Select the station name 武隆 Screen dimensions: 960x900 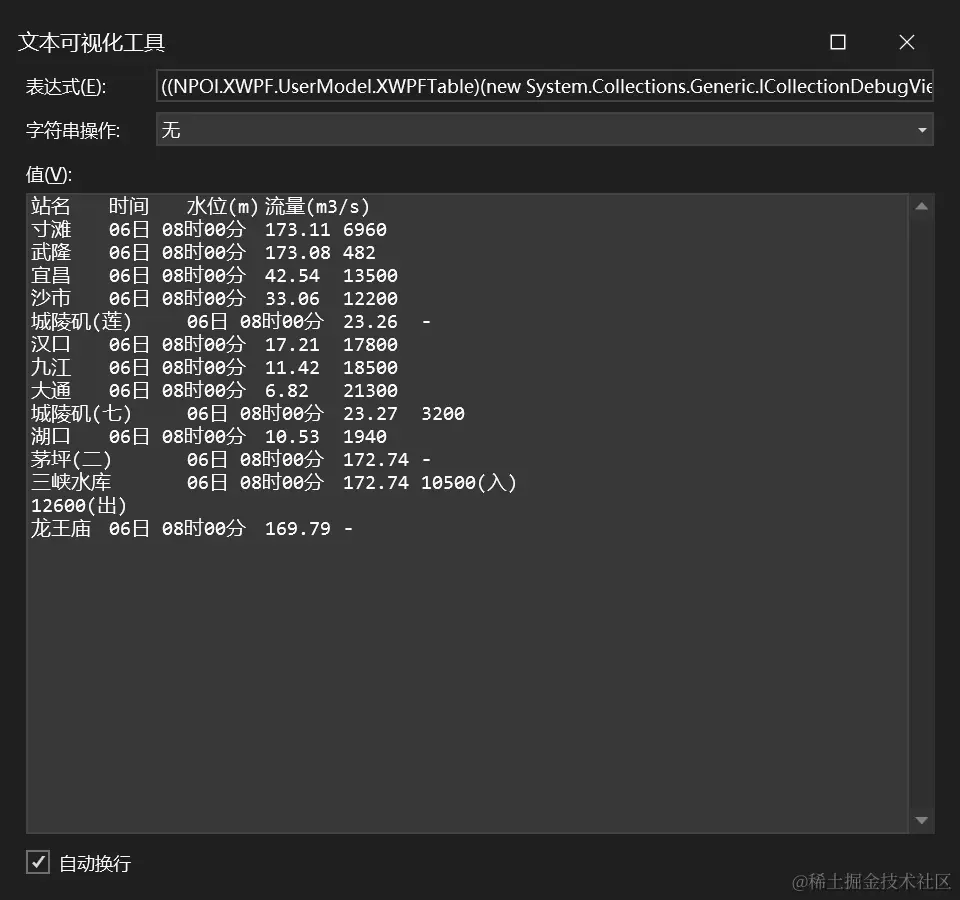pos(51,252)
